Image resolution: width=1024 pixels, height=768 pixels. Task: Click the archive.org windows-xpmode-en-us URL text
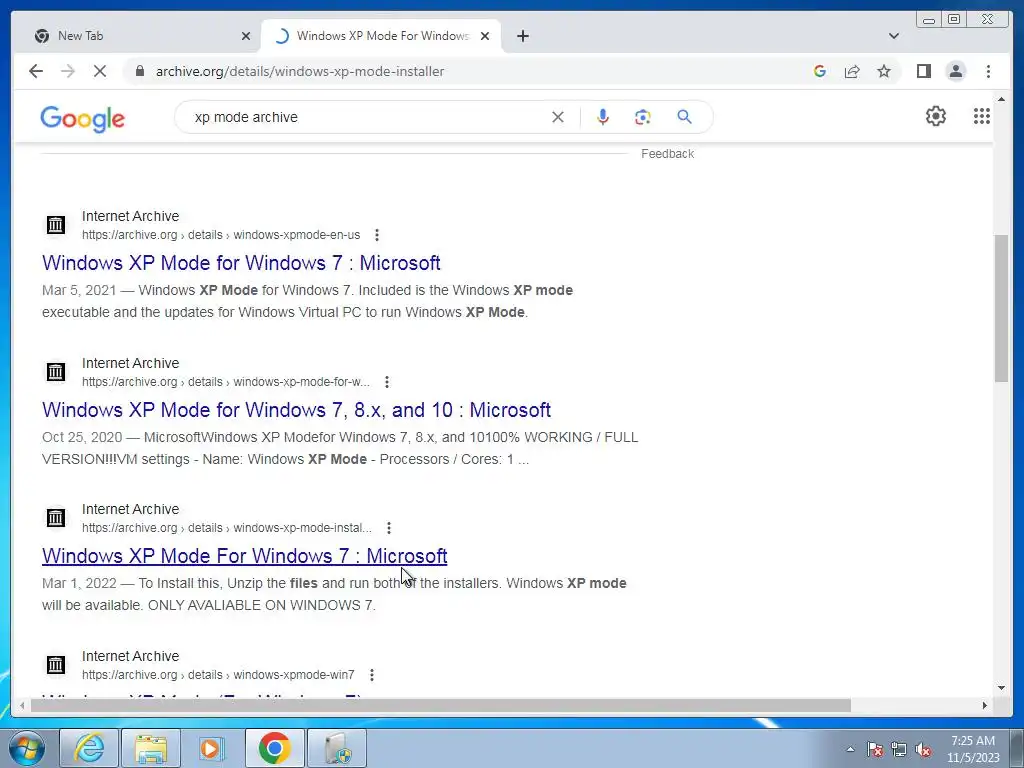[x=221, y=234]
